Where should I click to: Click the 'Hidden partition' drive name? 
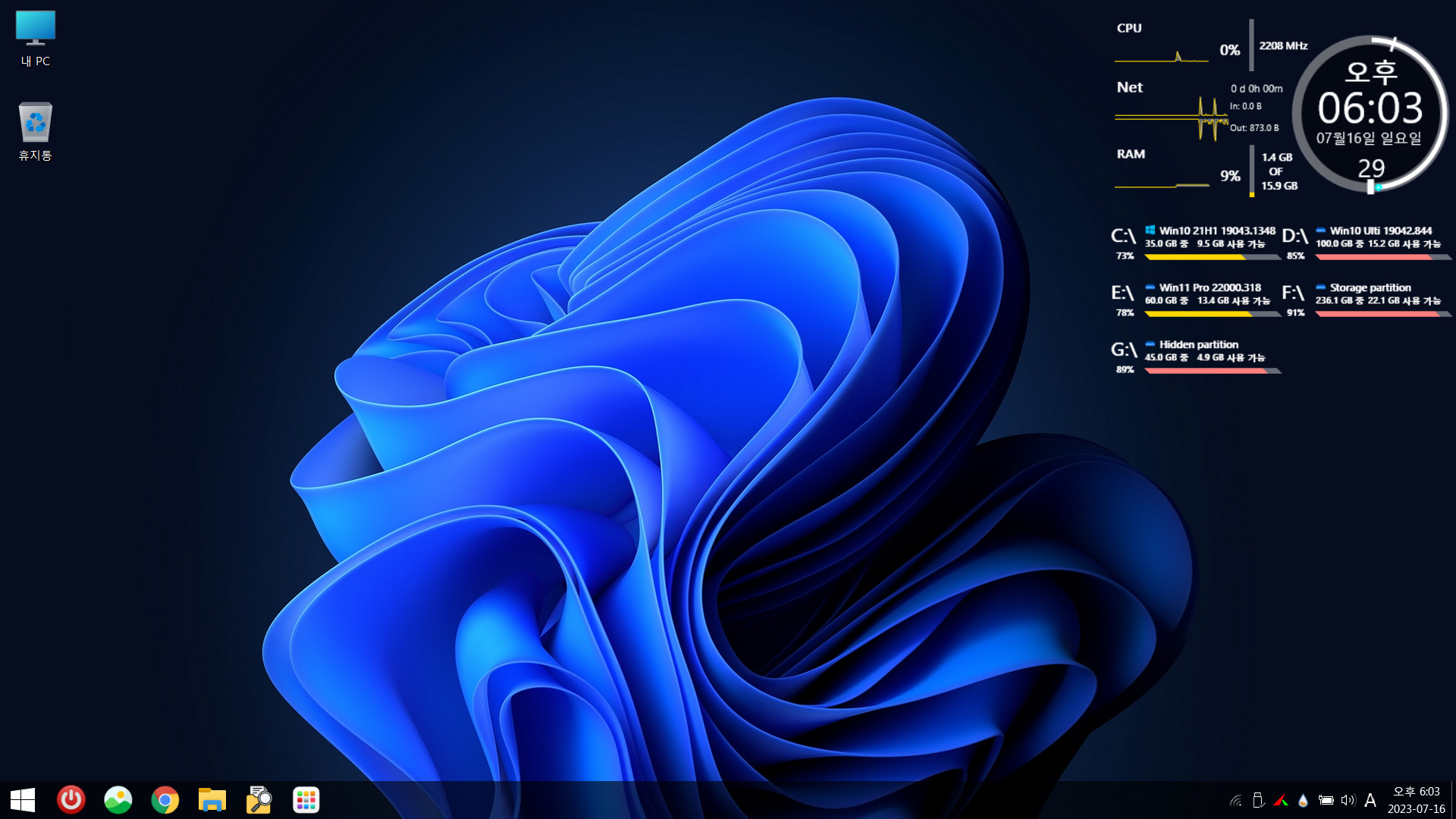tap(1199, 344)
